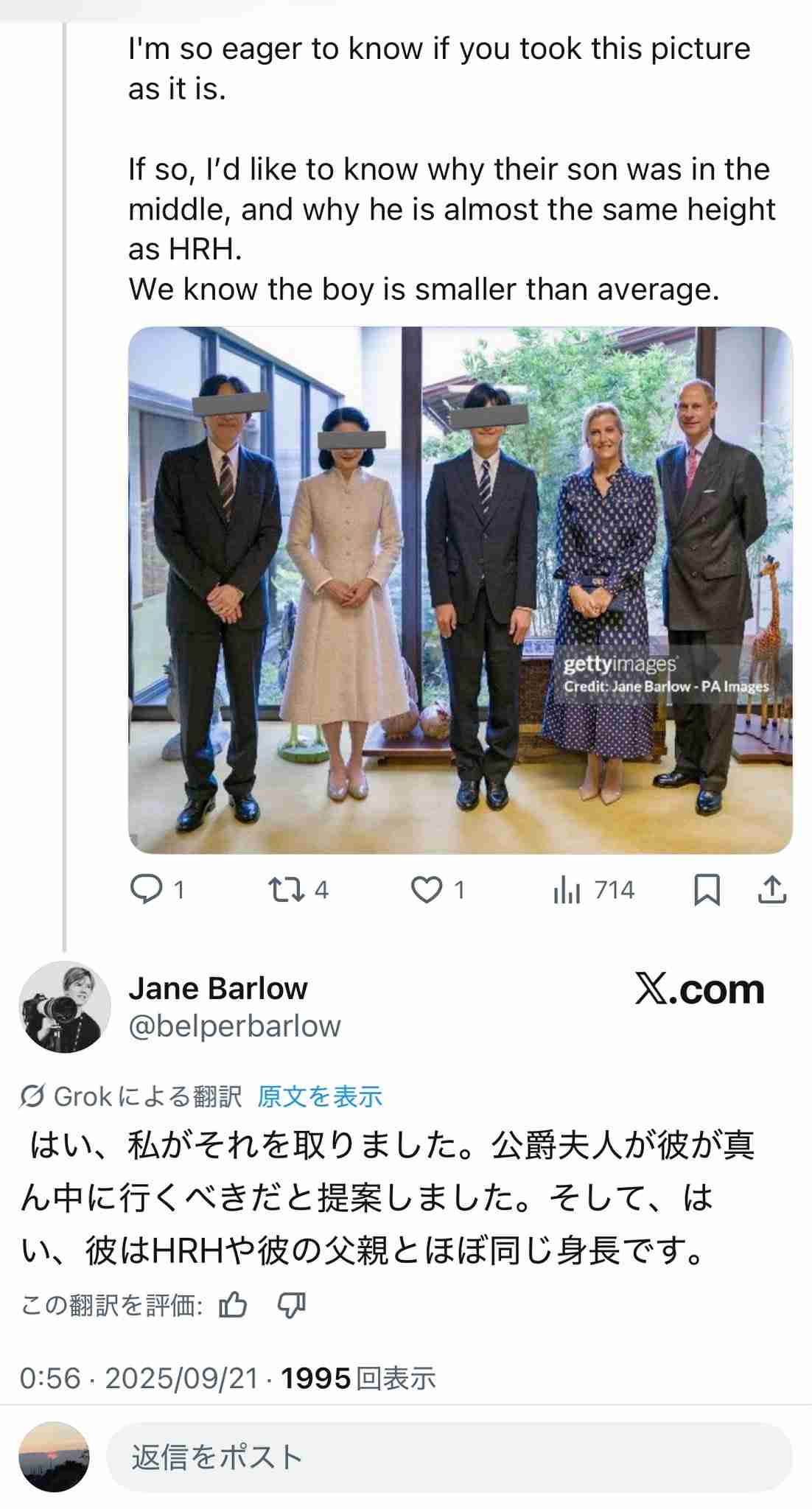
Task: Tap the translated Japanese reply text
Action: pyautogui.click(x=388, y=1199)
